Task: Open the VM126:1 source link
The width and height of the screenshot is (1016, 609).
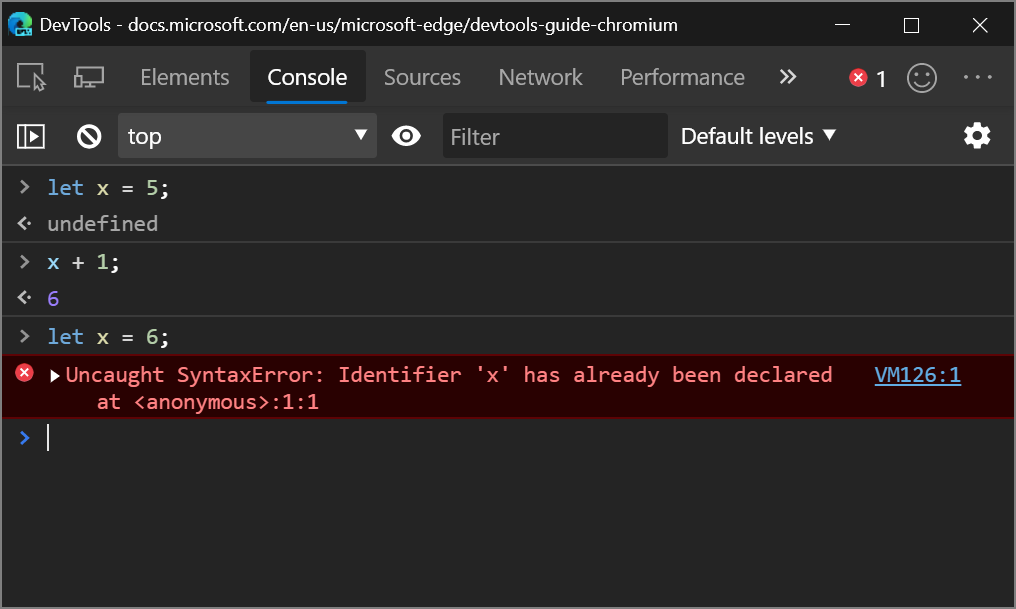Action: click(917, 374)
